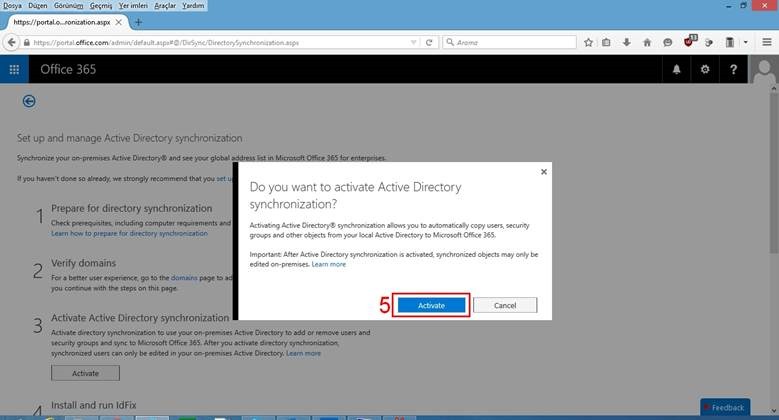Open the Araçlar menu

(165, 5)
